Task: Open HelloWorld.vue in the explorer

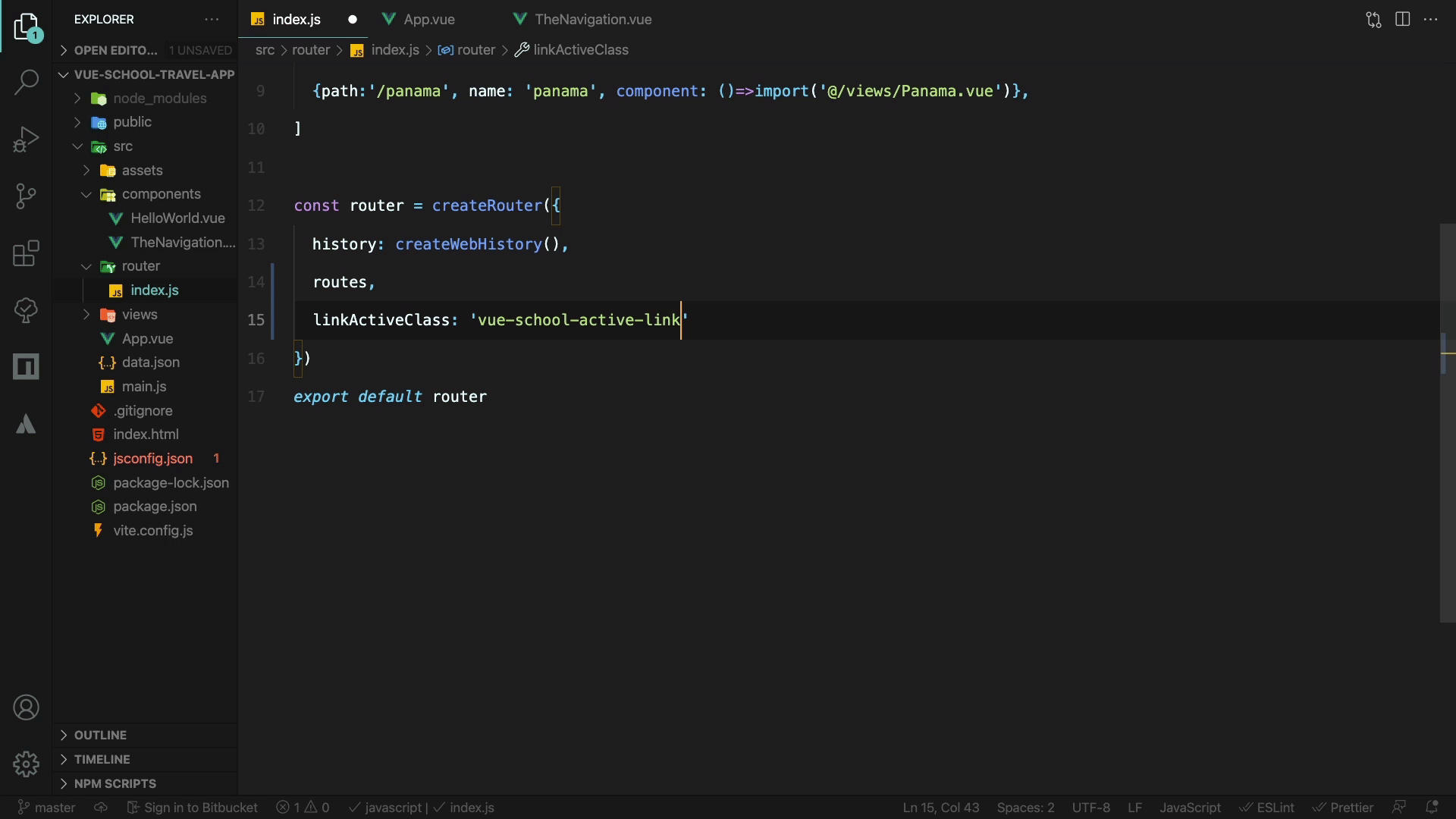Action: [146, 218]
